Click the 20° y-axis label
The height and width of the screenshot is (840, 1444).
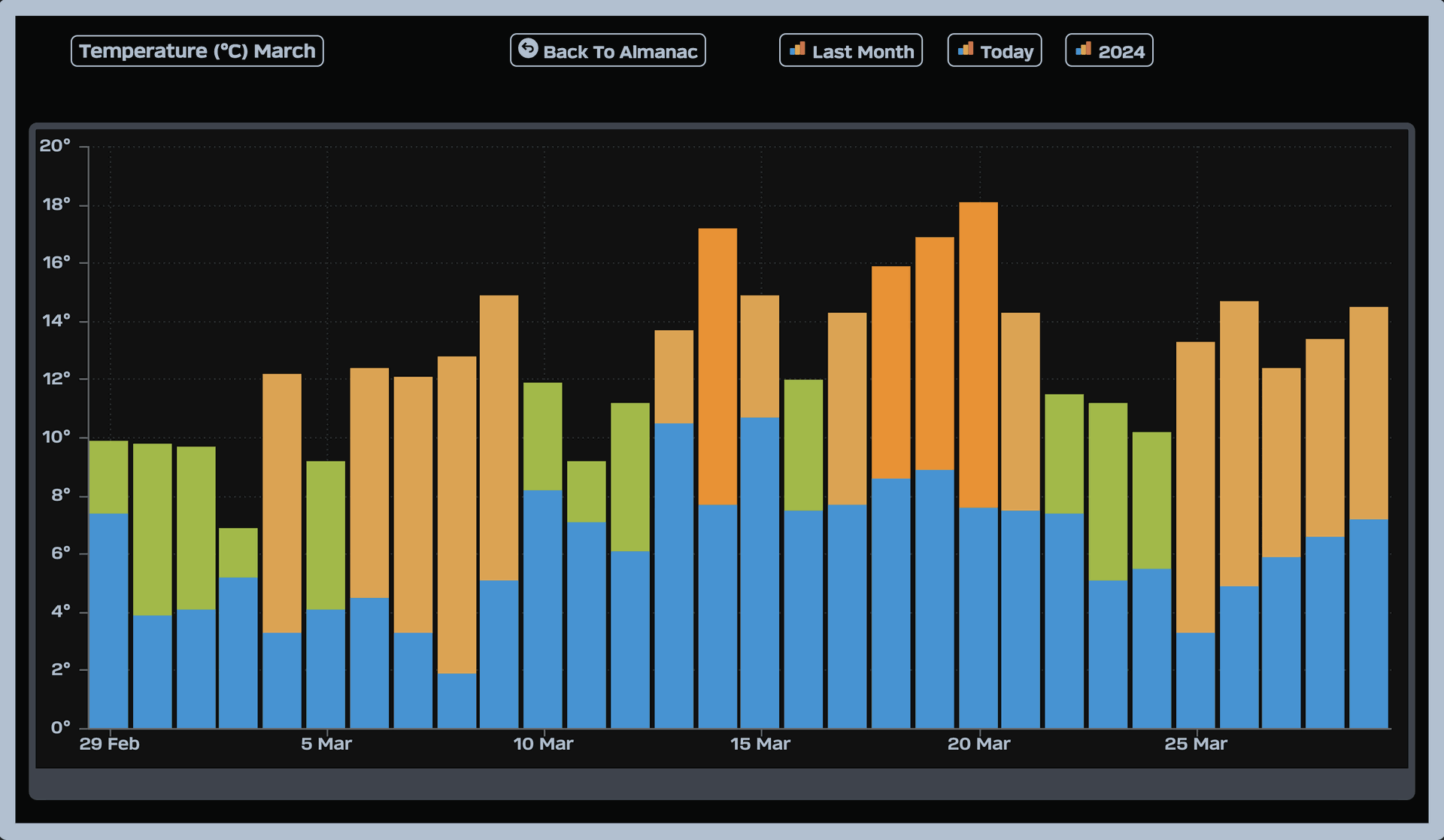(55, 145)
